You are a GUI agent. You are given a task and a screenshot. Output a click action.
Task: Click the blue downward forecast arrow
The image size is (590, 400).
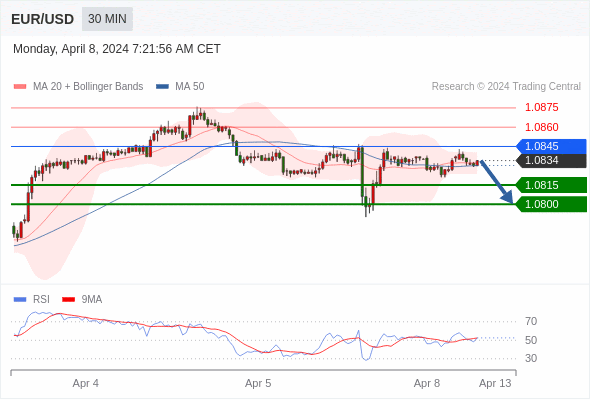point(497,182)
